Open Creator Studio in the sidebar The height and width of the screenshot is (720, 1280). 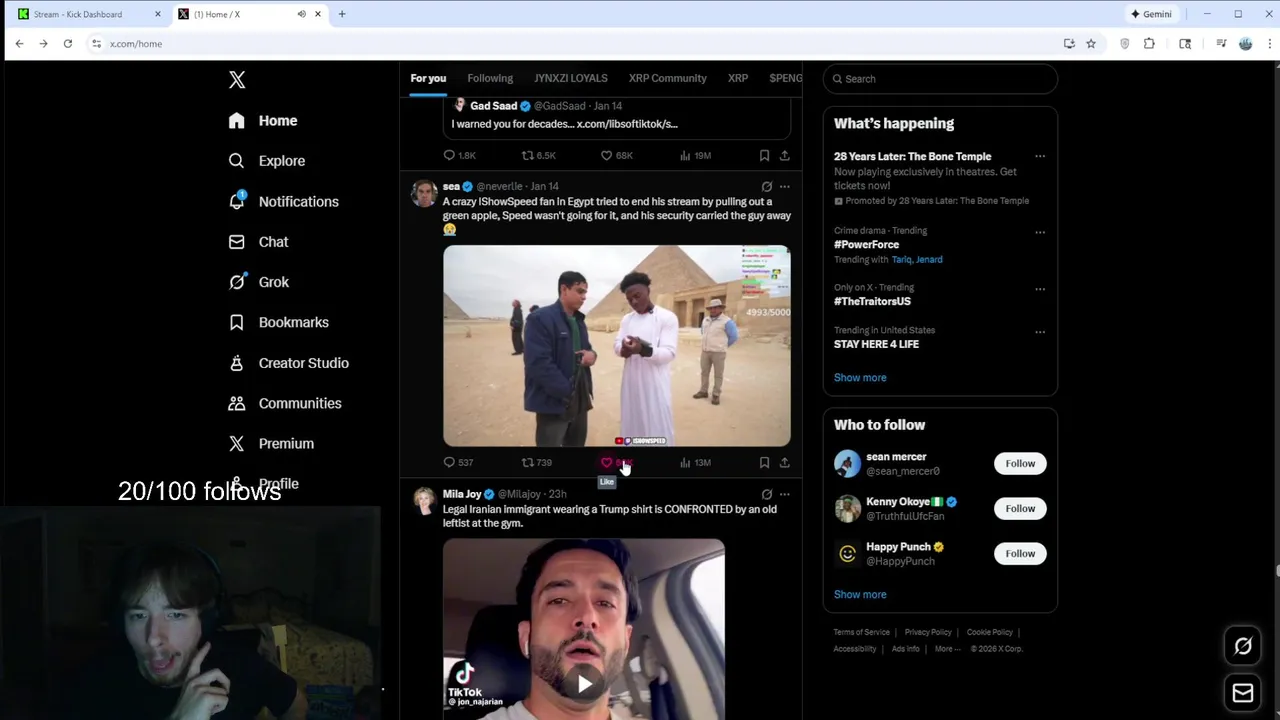[x=288, y=363]
